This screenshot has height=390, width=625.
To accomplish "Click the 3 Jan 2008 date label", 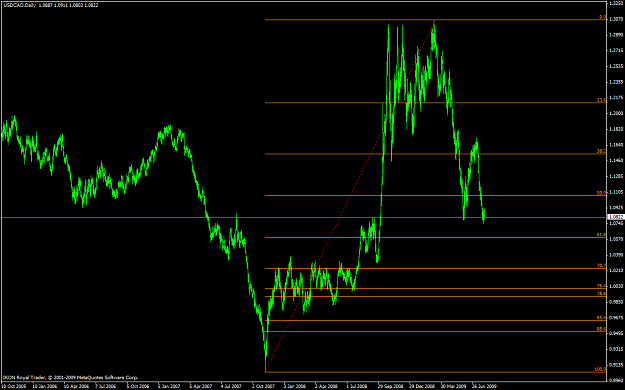I will (x=295, y=386).
